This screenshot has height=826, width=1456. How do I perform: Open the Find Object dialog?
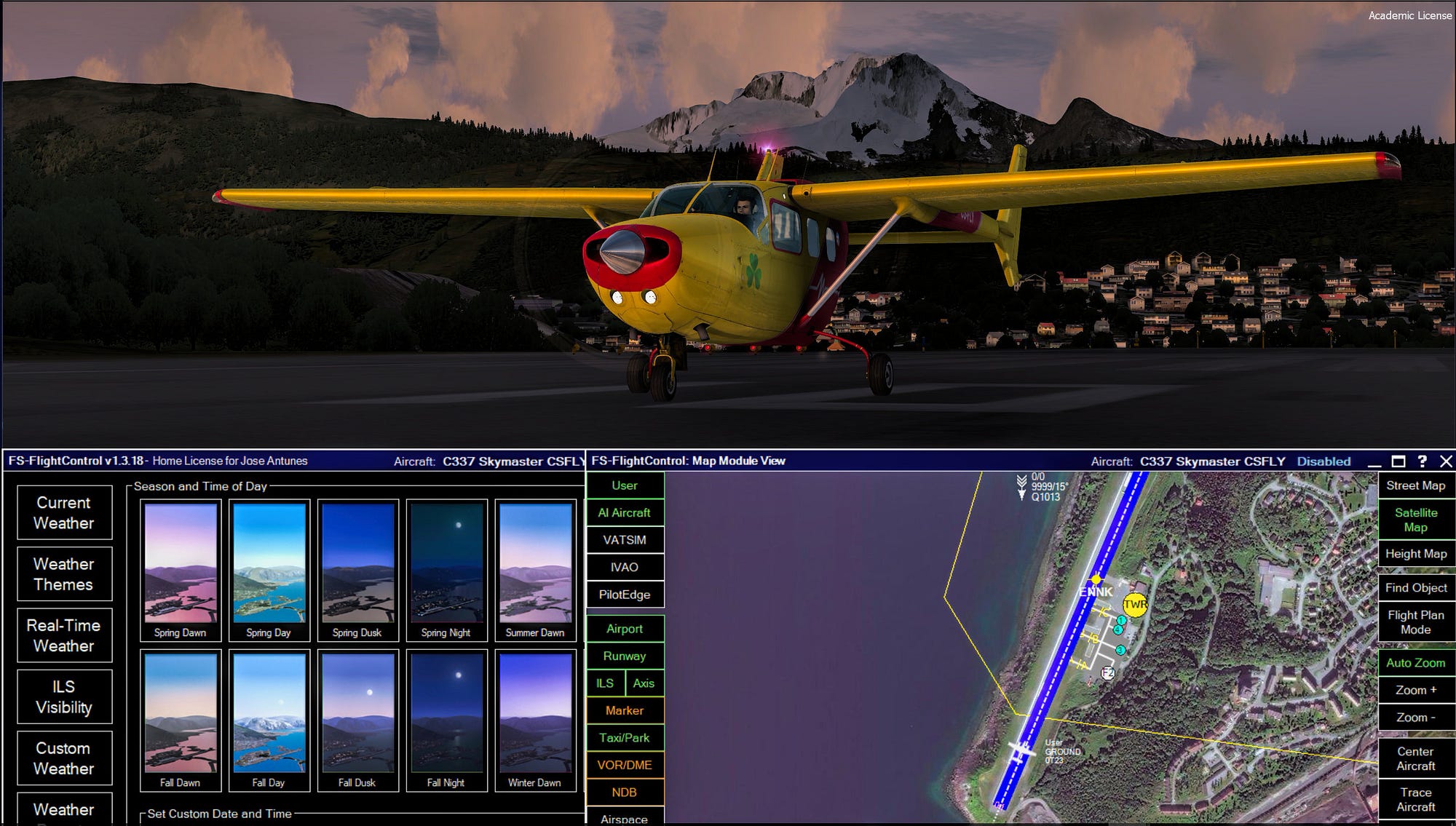(1415, 588)
